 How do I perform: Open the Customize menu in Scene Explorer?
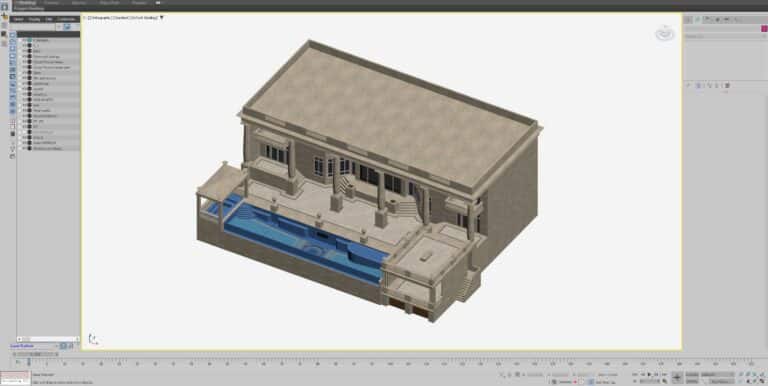click(66, 19)
